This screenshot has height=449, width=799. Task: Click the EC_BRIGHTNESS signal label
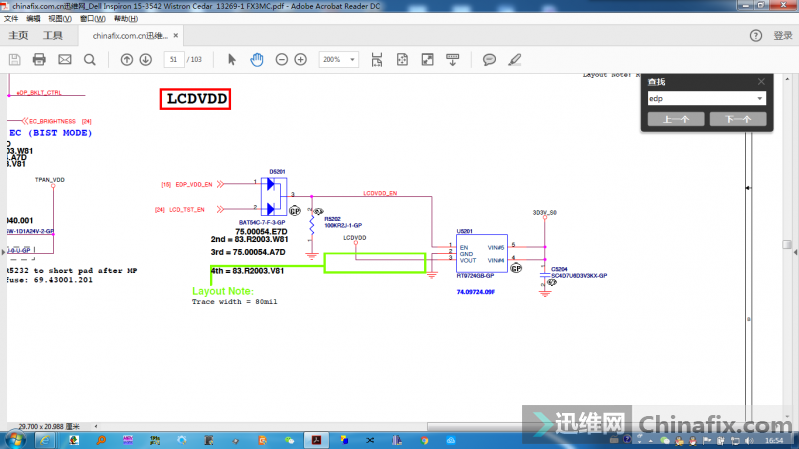(x=52, y=121)
